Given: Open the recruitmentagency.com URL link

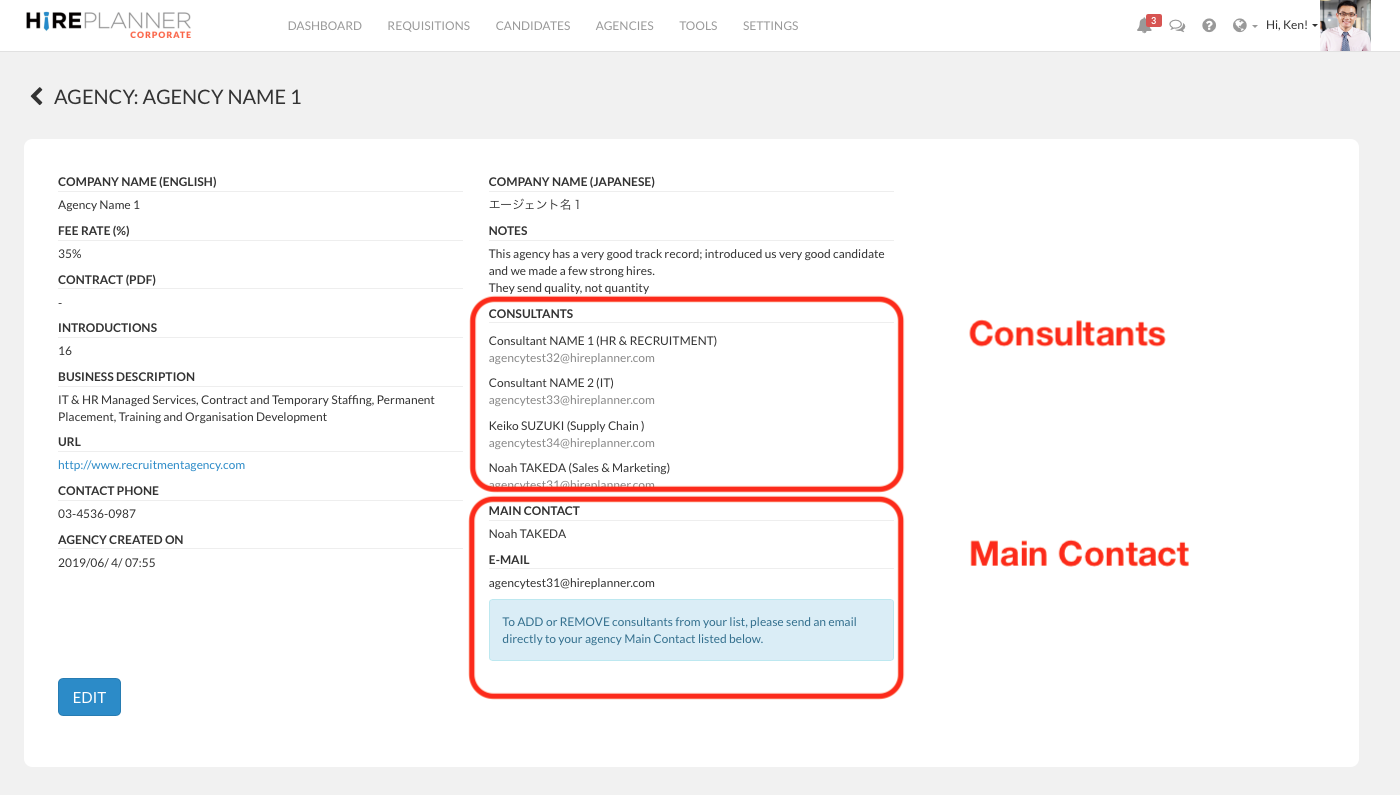Looking at the screenshot, I should pyautogui.click(x=151, y=465).
